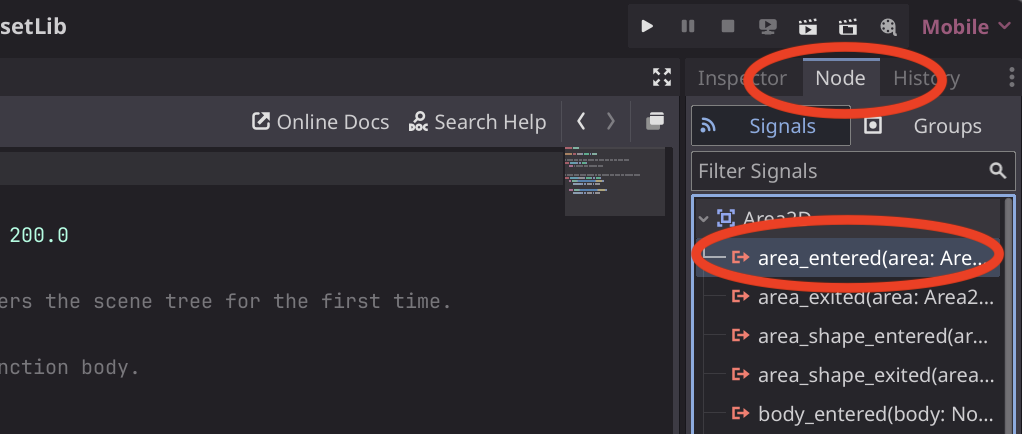Toggle floating script editor window icon

[655, 122]
